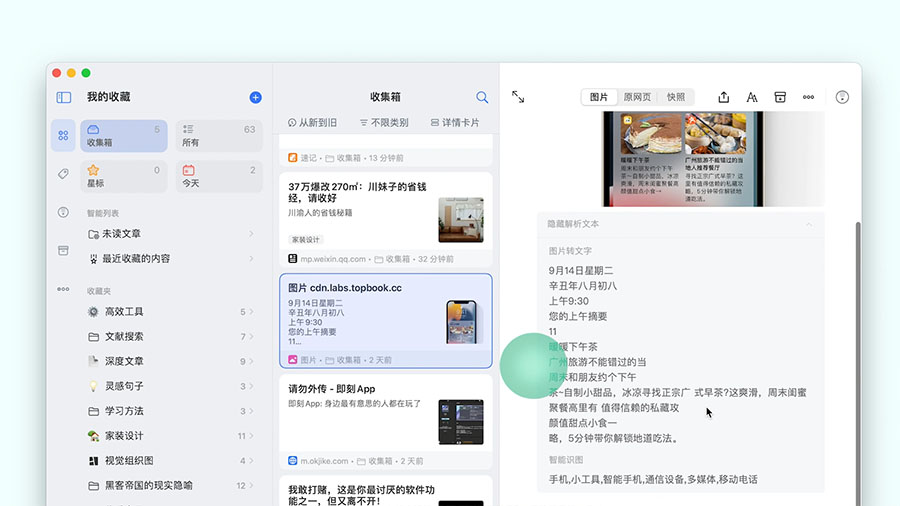
Task: Open search in the 收集箱 list
Action: click(x=482, y=97)
